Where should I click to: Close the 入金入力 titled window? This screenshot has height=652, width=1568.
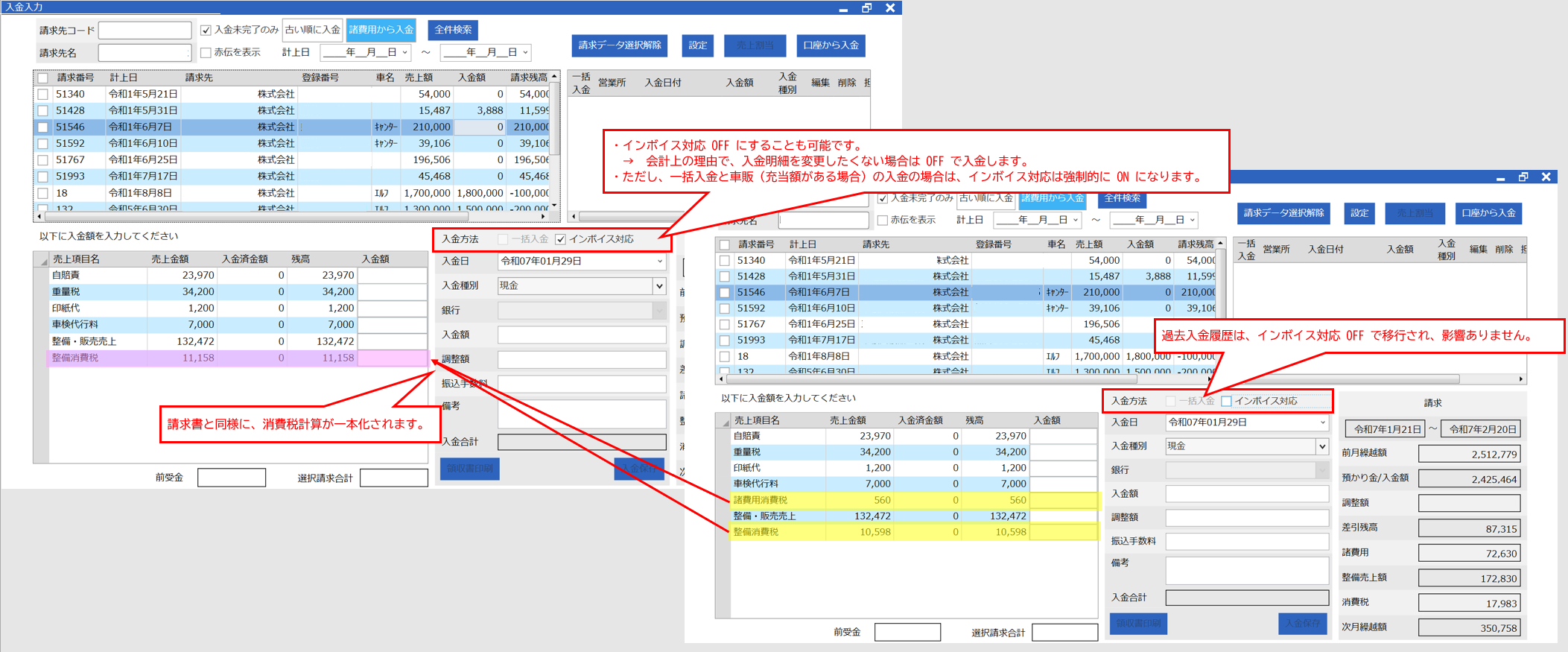(890, 8)
